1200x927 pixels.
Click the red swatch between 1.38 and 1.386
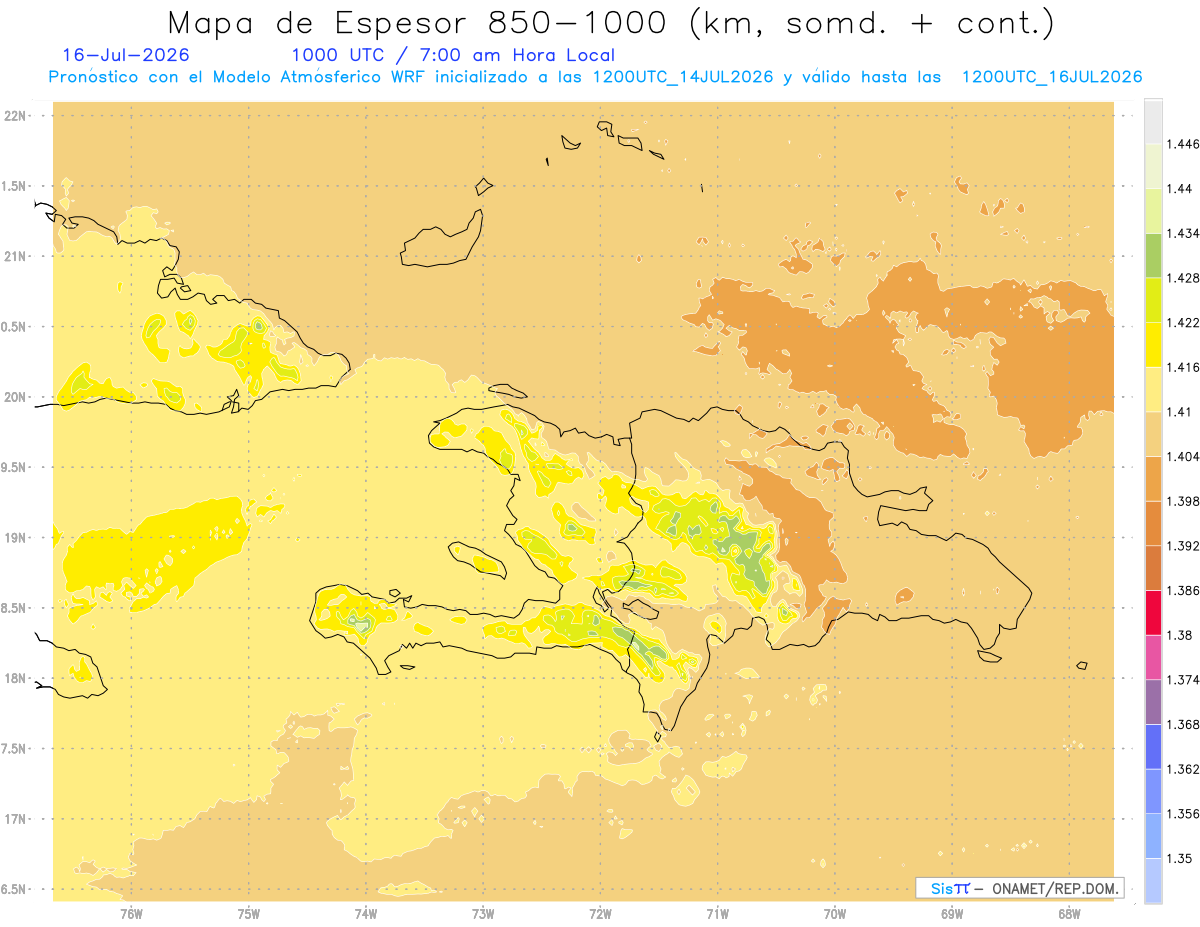click(x=1153, y=613)
